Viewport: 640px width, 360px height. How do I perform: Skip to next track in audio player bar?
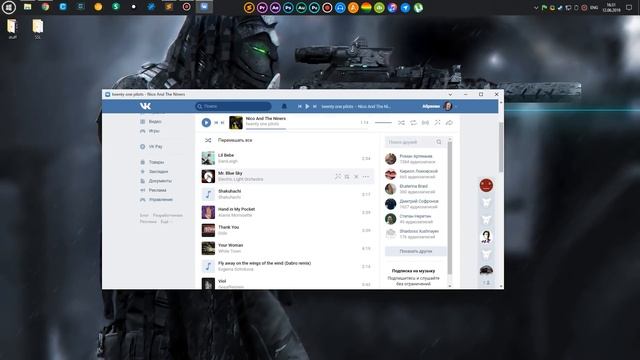click(x=222, y=122)
